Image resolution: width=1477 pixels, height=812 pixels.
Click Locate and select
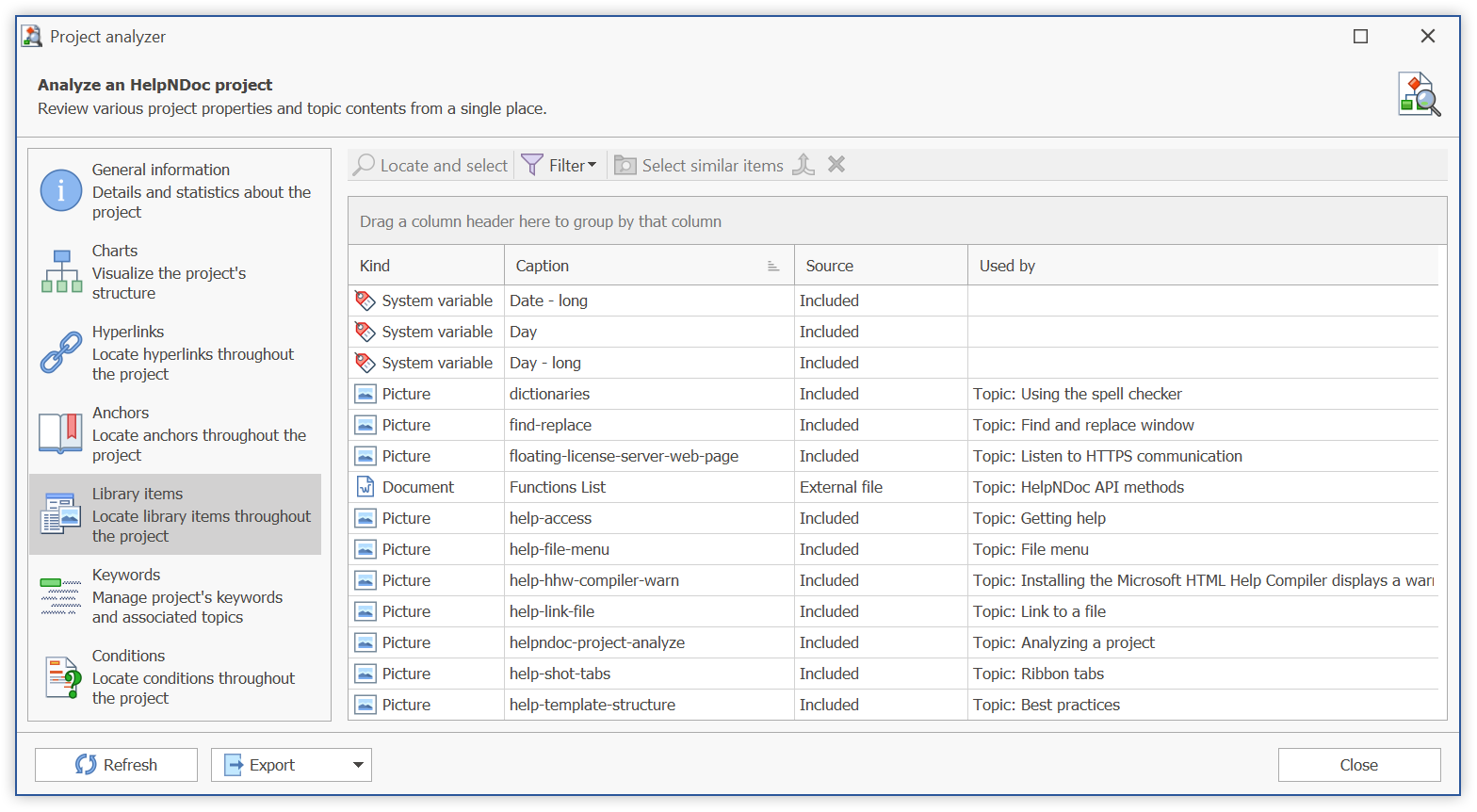[x=430, y=165]
